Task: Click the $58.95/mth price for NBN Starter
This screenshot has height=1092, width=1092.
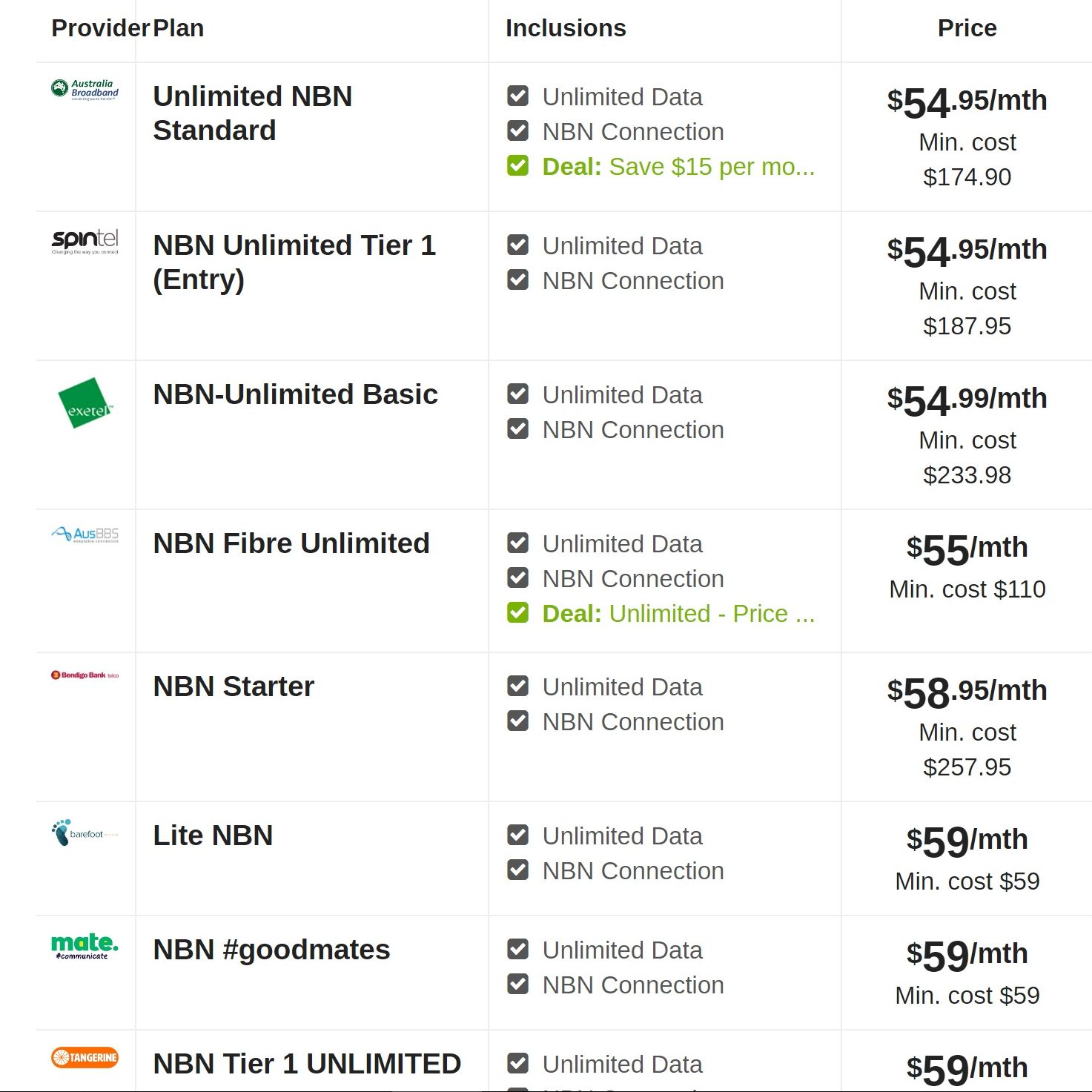Action: 967,692
